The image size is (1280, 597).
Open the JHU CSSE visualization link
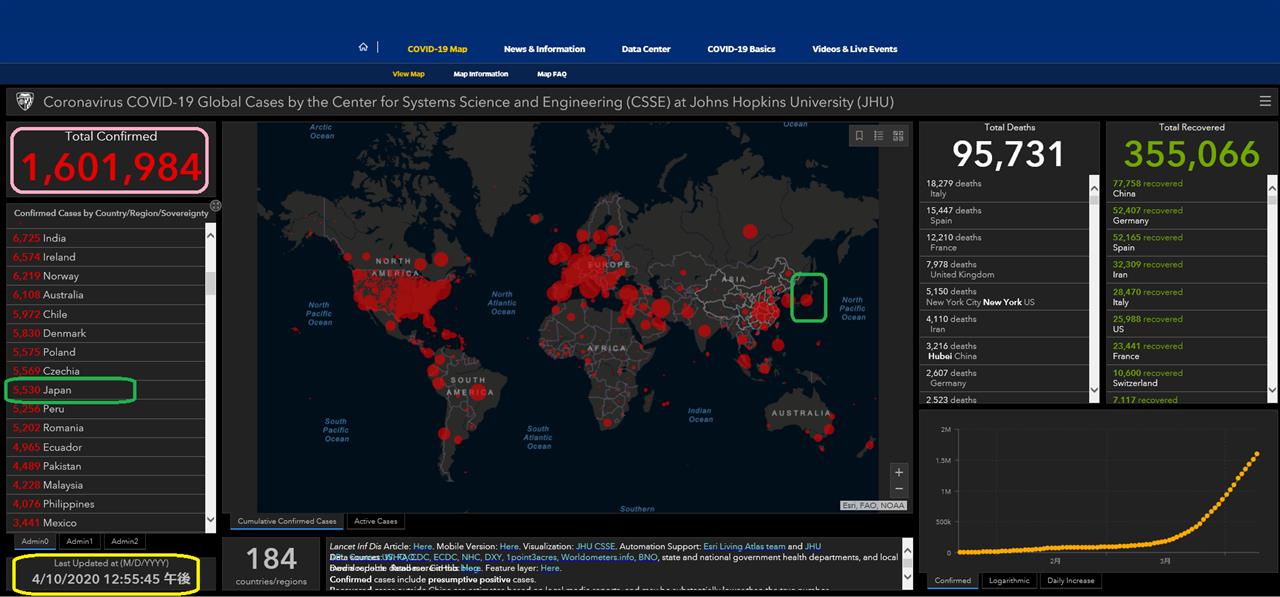click(x=596, y=547)
